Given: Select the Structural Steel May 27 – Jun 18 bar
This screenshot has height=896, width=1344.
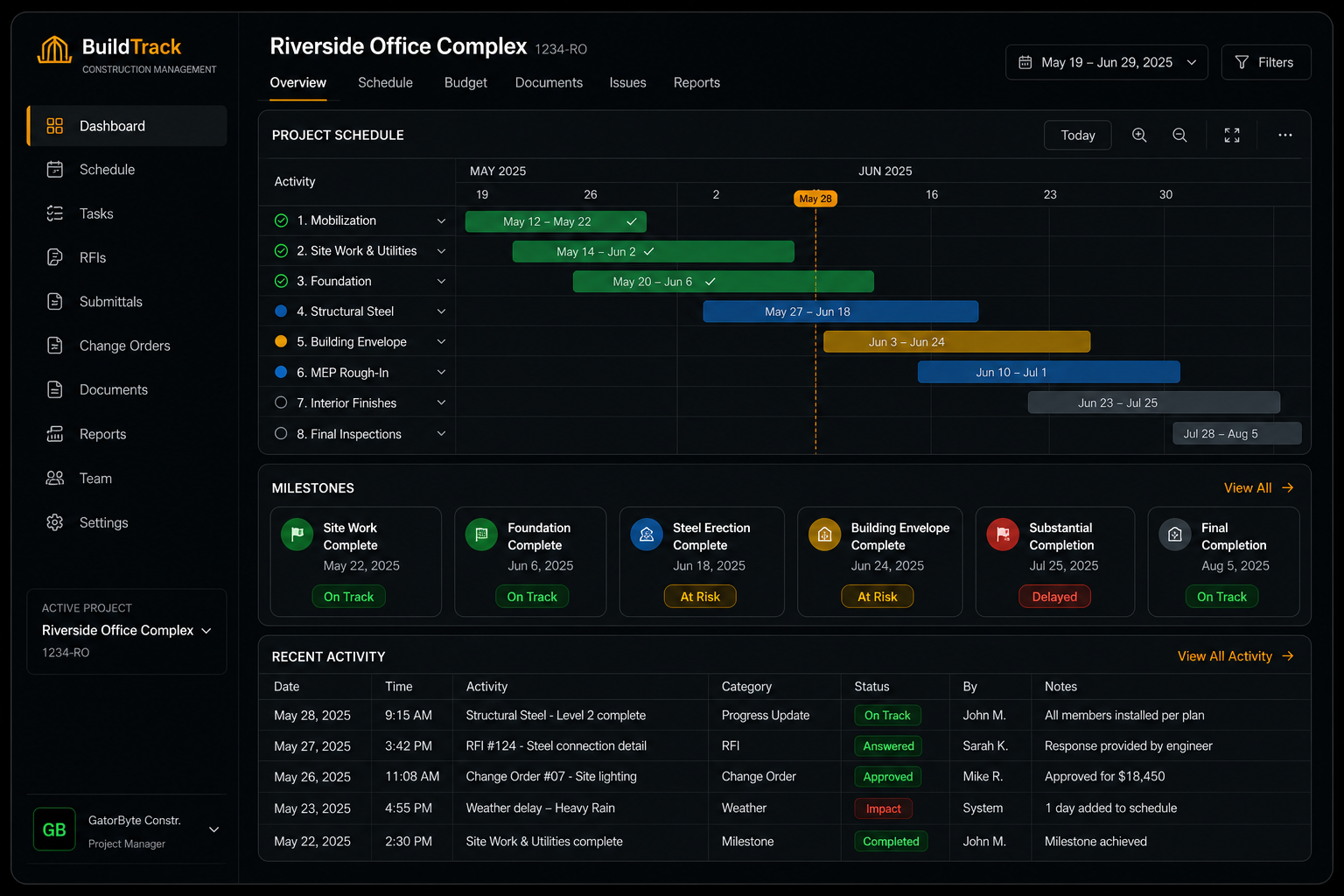Looking at the screenshot, I should coord(841,311).
